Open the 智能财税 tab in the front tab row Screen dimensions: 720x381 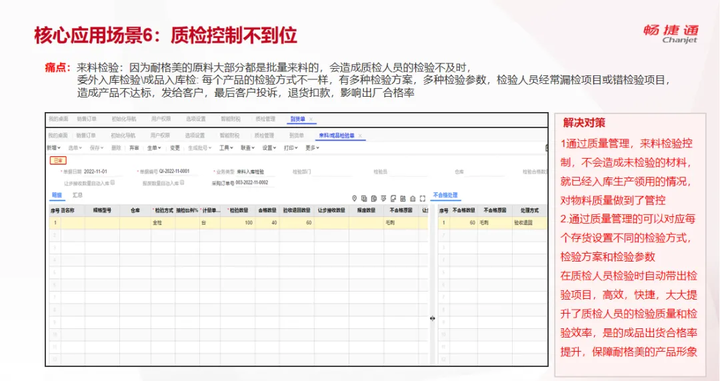[229, 135]
